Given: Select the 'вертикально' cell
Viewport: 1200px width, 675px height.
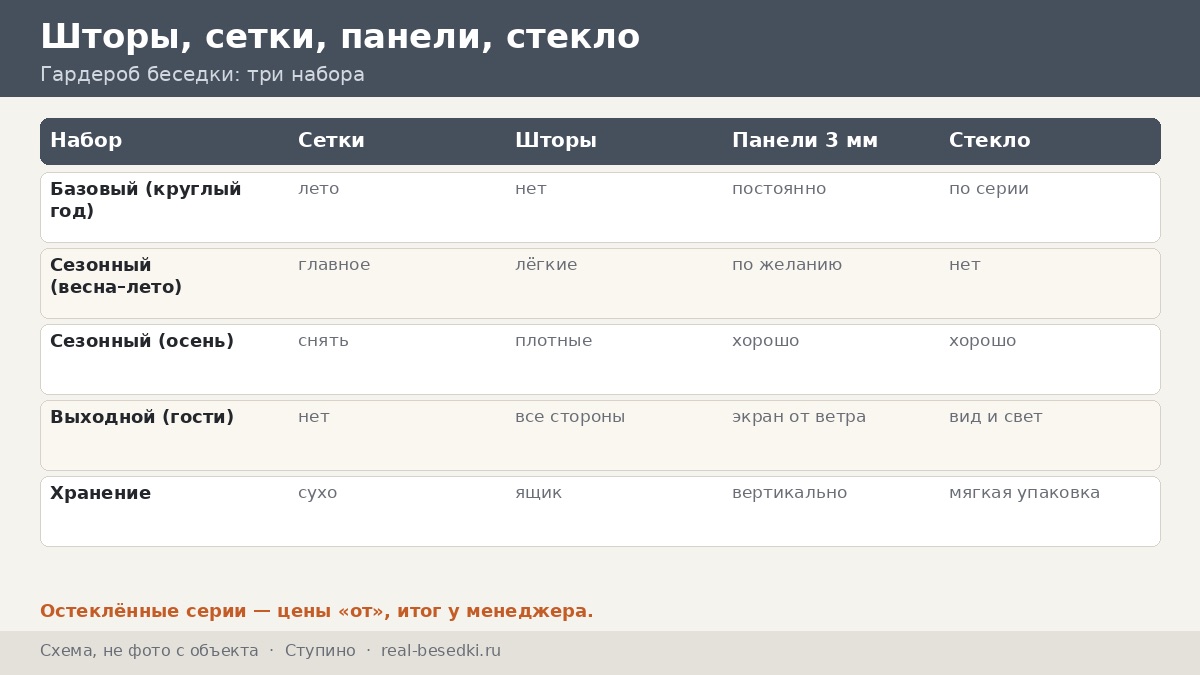Looking at the screenshot, I should (x=790, y=493).
